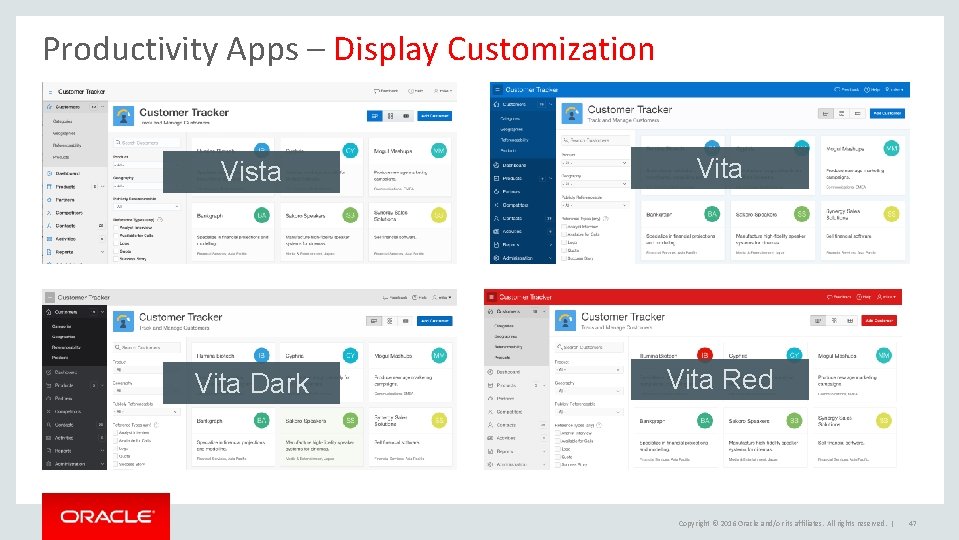Open the user menu dropdown in Vita Dark header
This screenshot has height=540, width=959.
[x=443, y=297]
